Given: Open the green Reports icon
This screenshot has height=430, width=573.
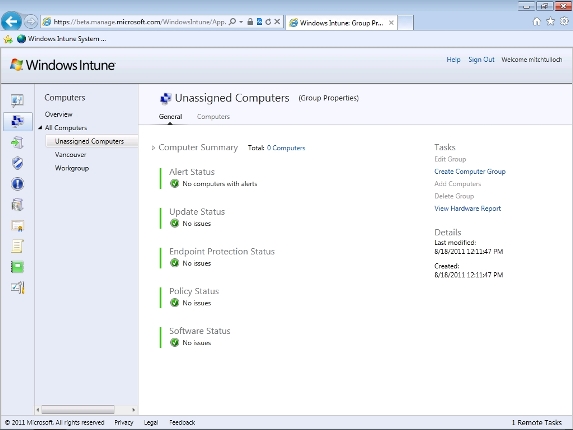Looking at the screenshot, I should tap(17, 267).
